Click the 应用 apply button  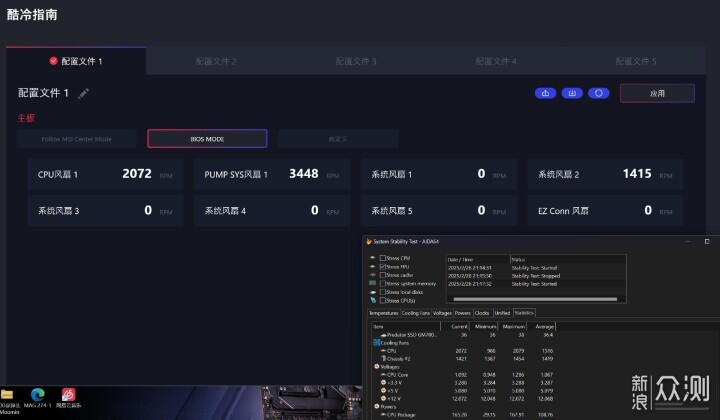(657, 93)
